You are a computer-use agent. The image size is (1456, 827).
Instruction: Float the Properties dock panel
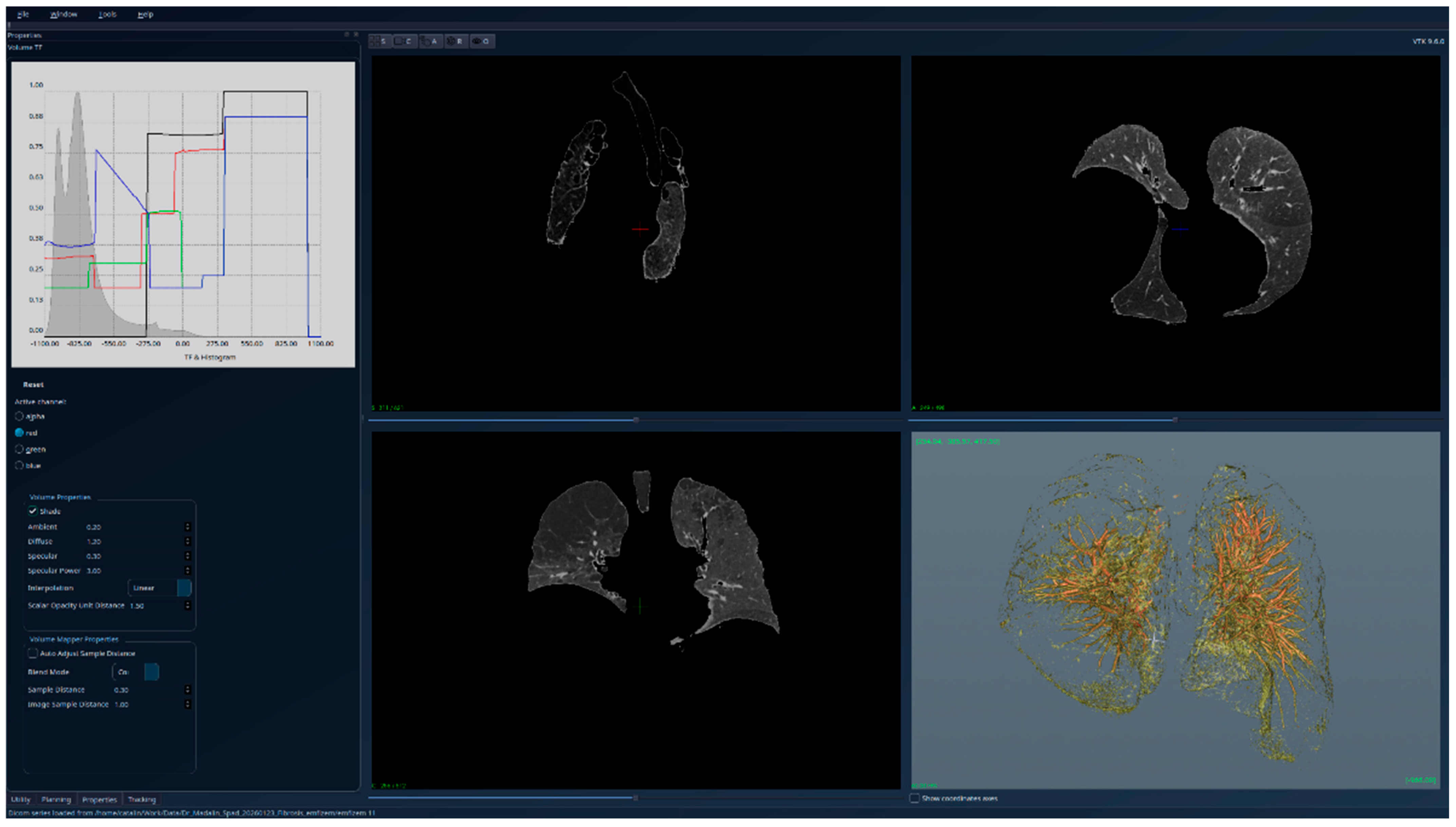(x=346, y=35)
